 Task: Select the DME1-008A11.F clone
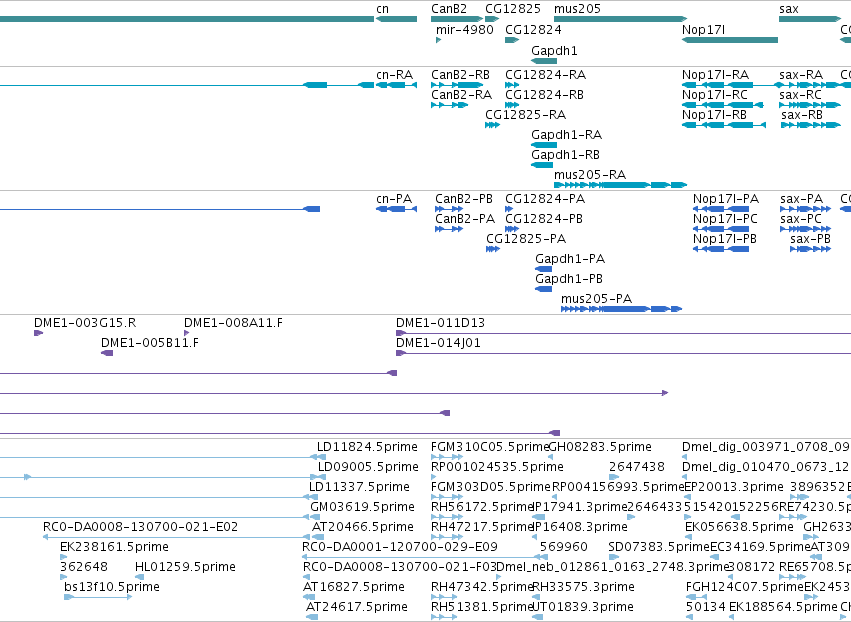(x=187, y=333)
